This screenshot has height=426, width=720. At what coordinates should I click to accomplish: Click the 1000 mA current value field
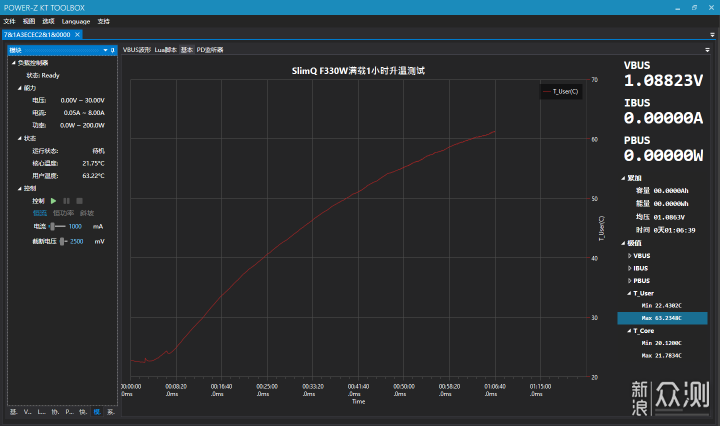75,226
